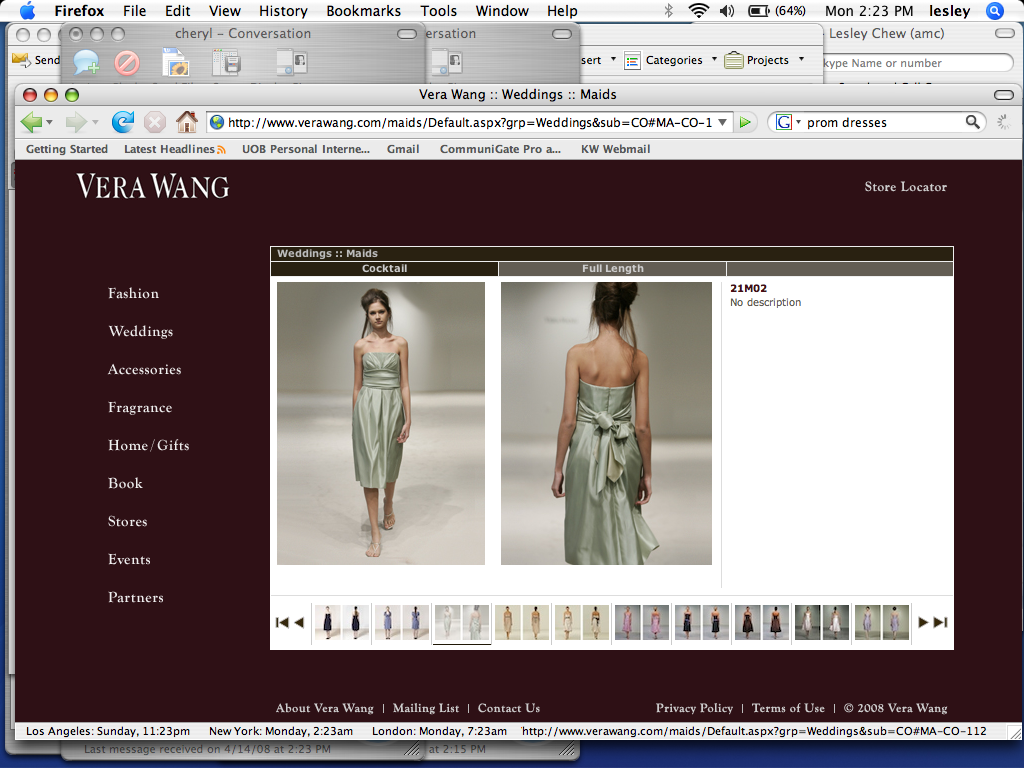Select the pink dress front-view thumbnail
This screenshot has width=1024, height=768.
click(x=628, y=622)
